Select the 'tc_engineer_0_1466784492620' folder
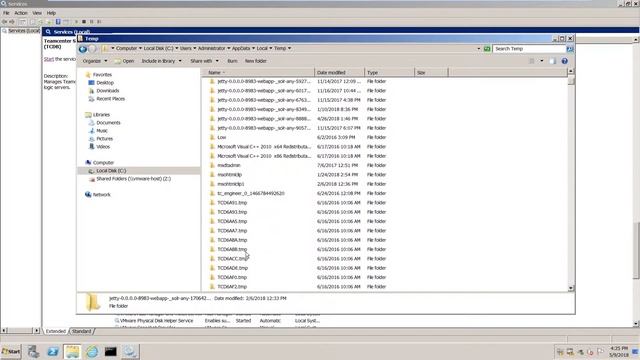640x360 pixels. pos(251,193)
